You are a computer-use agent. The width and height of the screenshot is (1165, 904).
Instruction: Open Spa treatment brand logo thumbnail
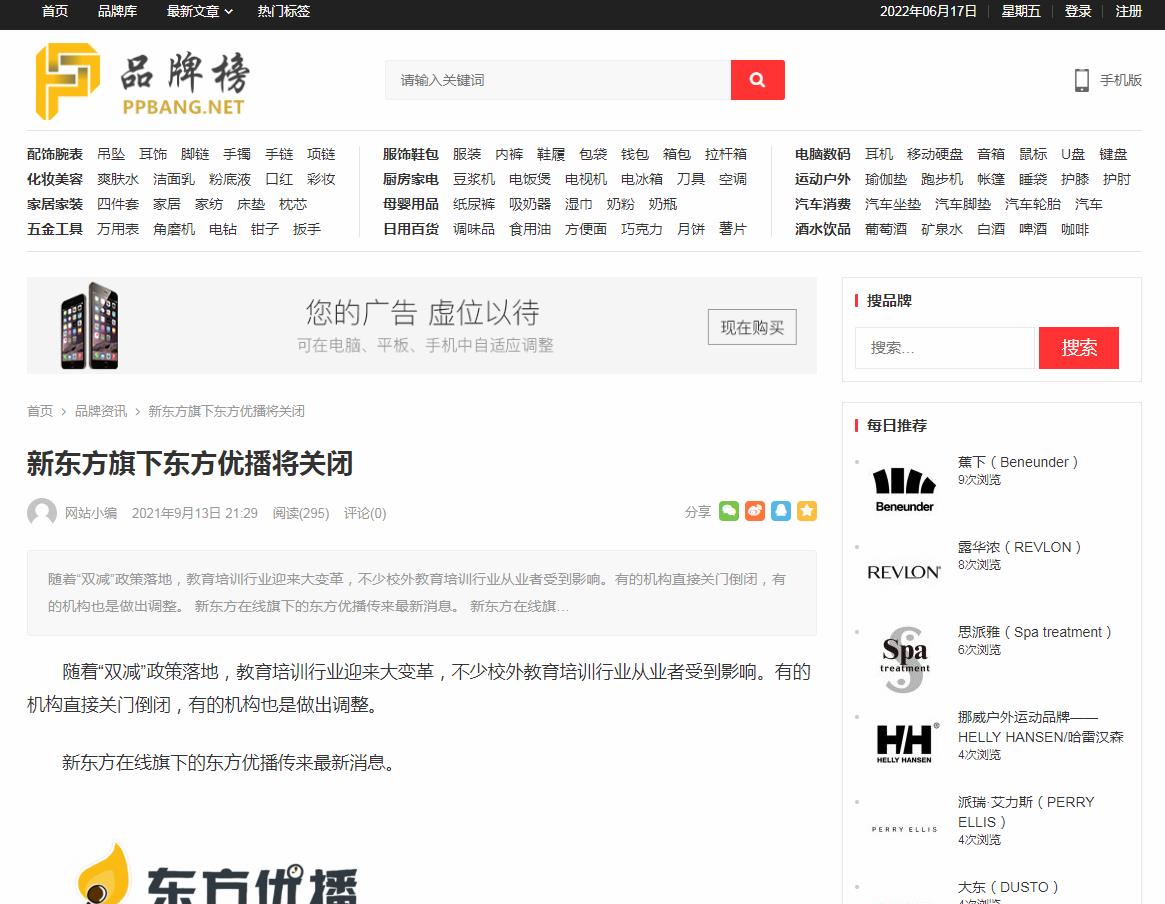point(904,659)
